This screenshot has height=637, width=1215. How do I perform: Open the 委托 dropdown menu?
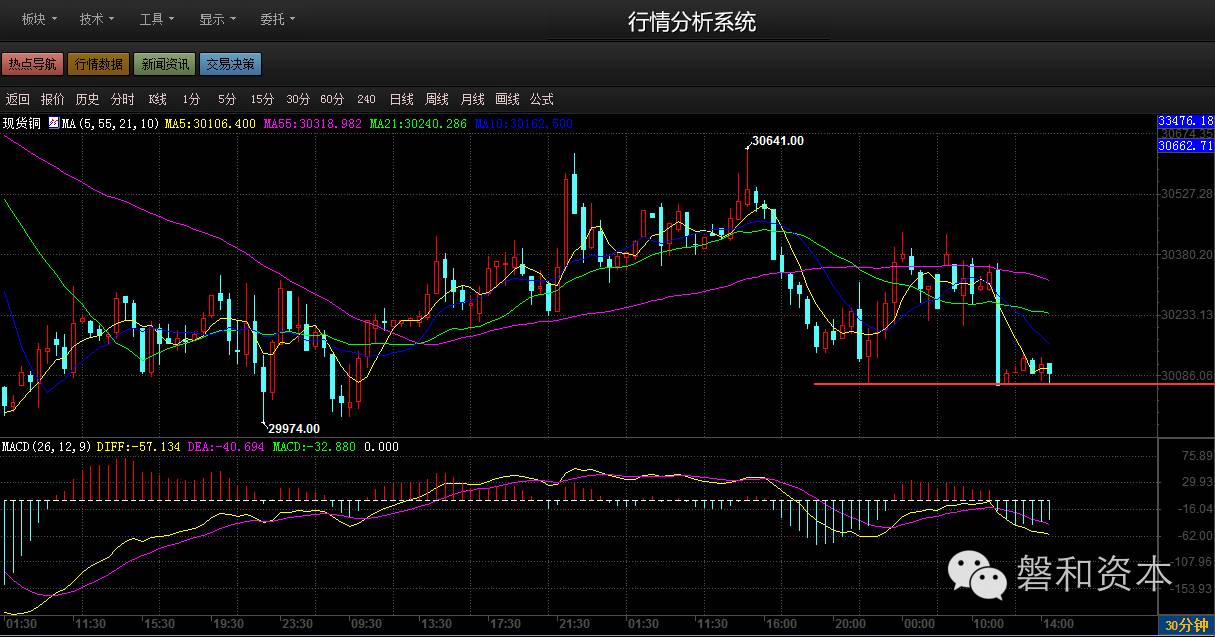pyautogui.click(x=277, y=19)
